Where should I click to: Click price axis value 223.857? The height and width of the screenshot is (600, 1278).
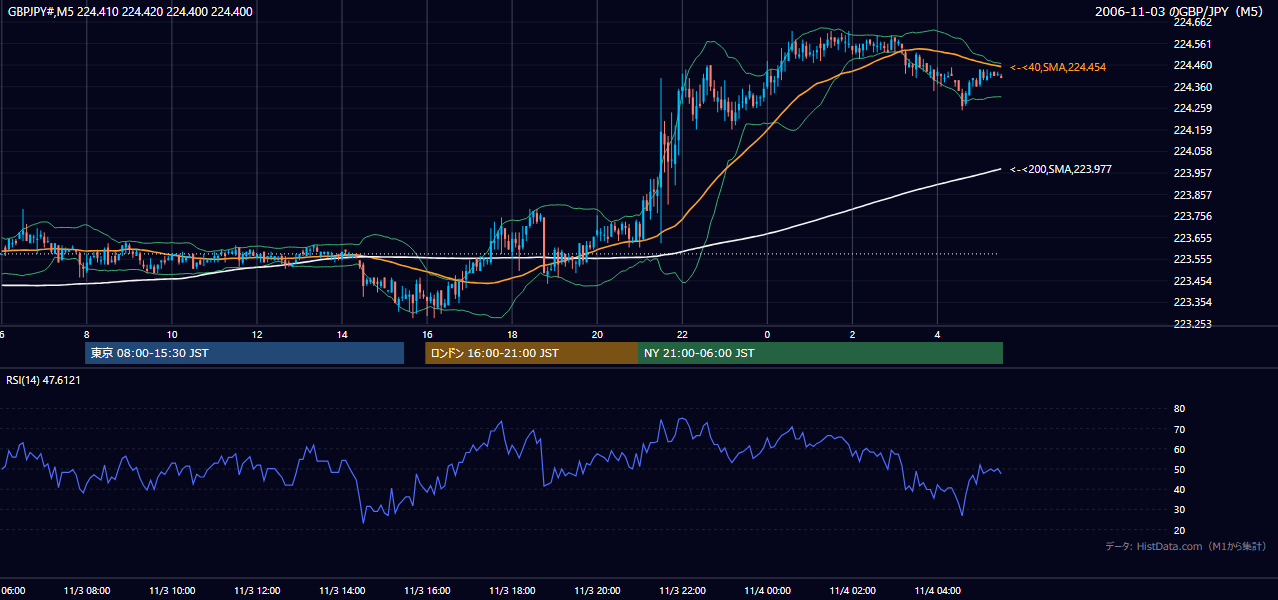(1192, 195)
